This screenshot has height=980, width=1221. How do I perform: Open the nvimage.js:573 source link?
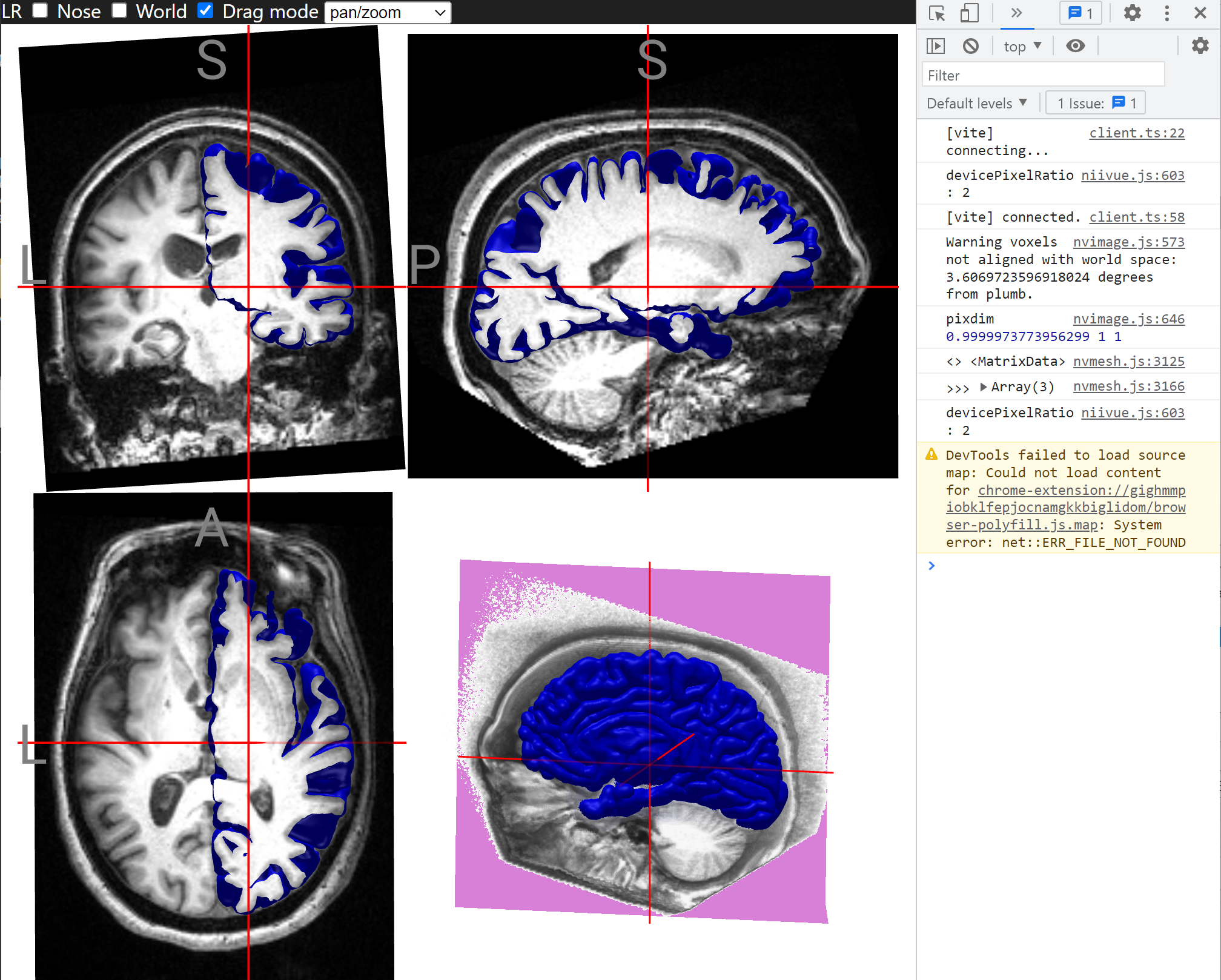pyautogui.click(x=1128, y=242)
